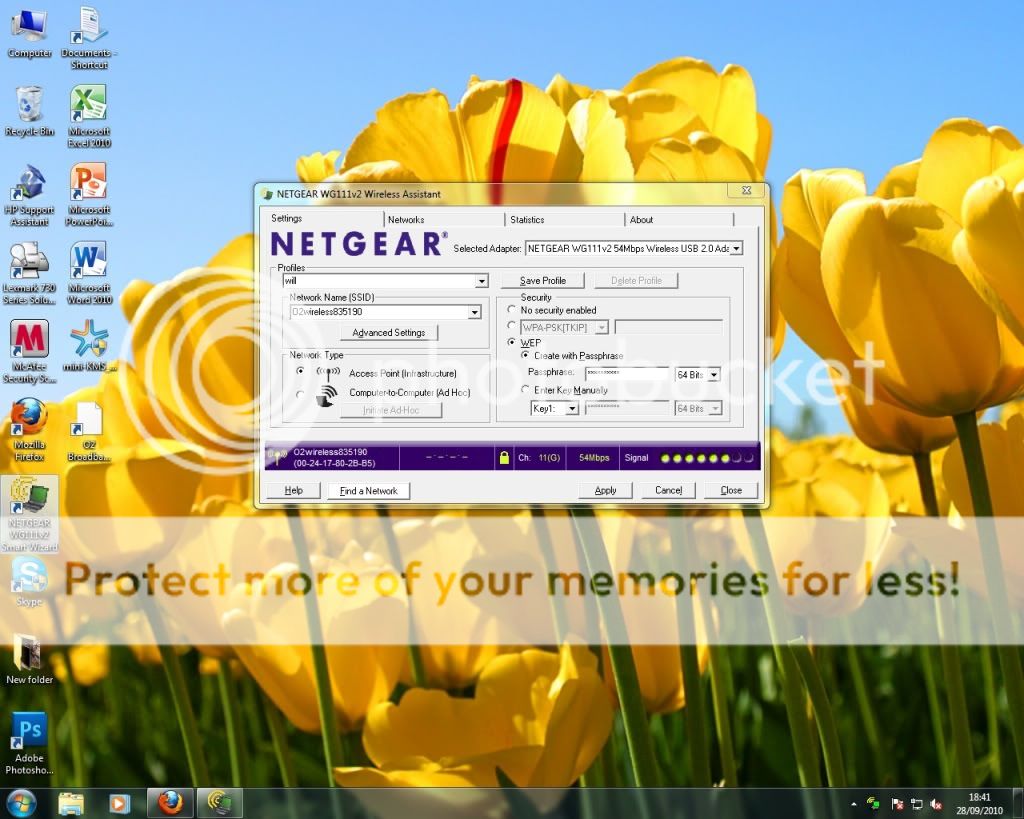The image size is (1024, 819).
Task: Click the Initiate Ad-Hoc button
Action: pos(391,410)
